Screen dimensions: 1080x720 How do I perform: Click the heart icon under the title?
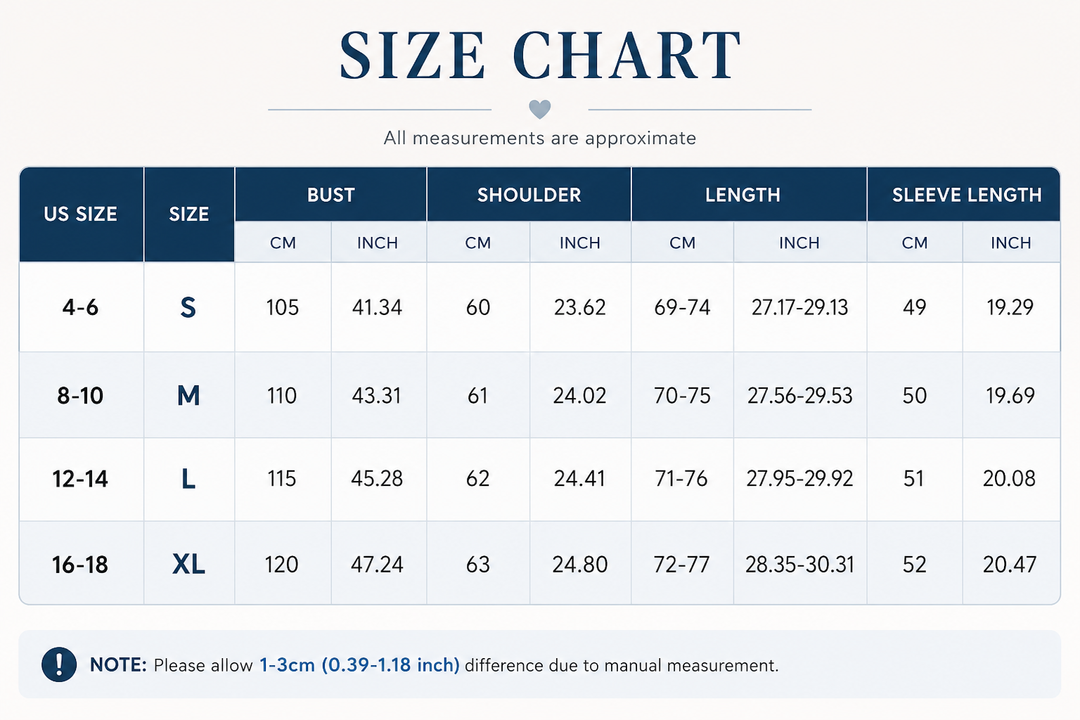(539, 109)
